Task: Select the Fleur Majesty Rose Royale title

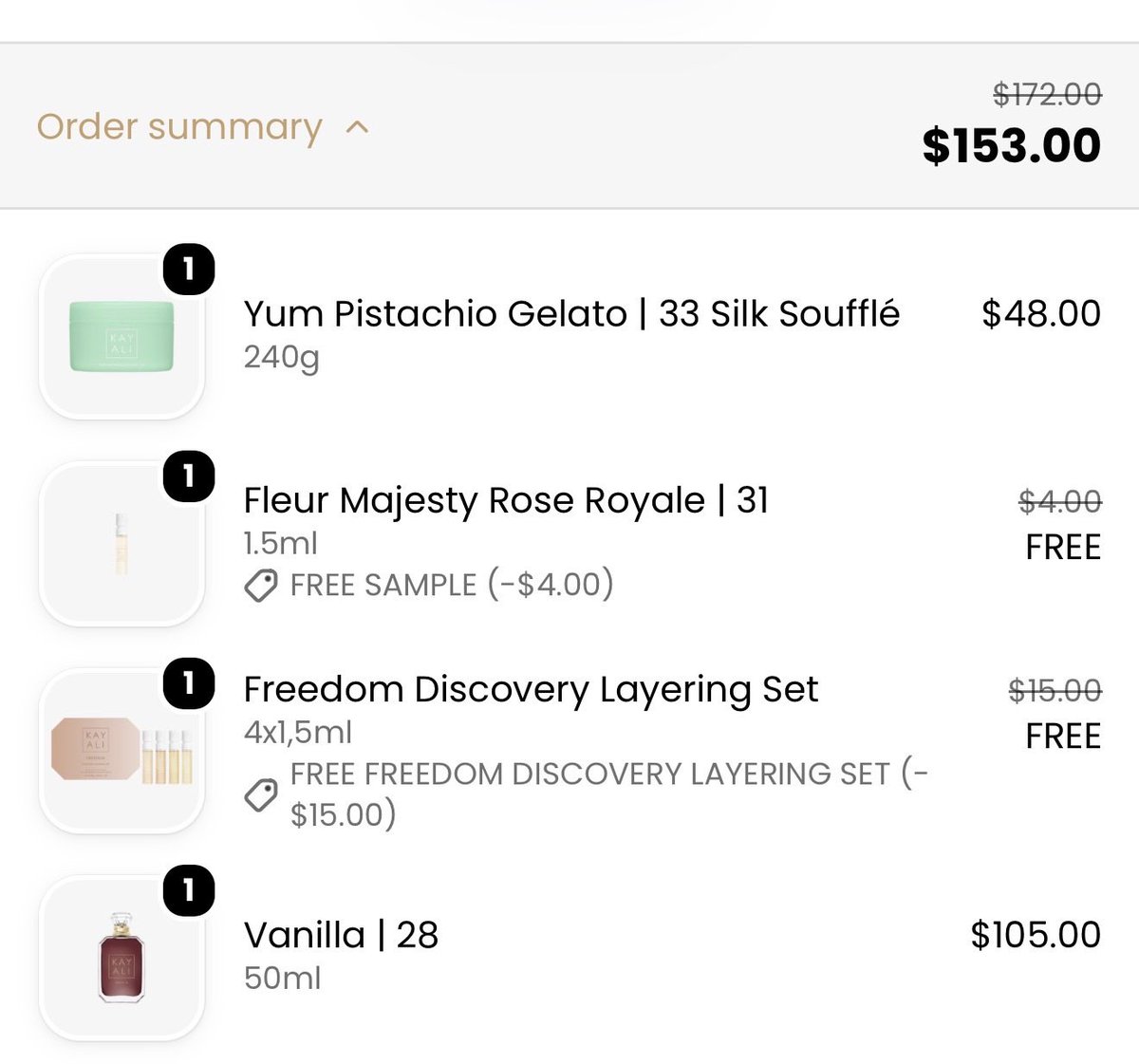Action: point(506,500)
